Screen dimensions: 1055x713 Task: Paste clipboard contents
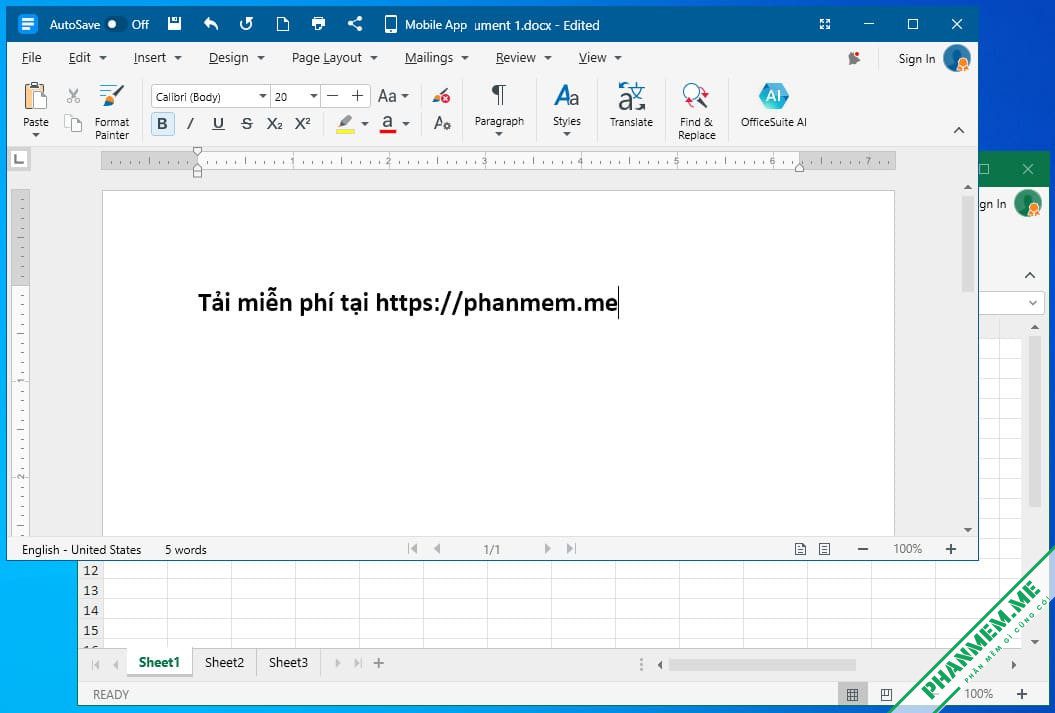pyautogui.click(x=36, y=104)
